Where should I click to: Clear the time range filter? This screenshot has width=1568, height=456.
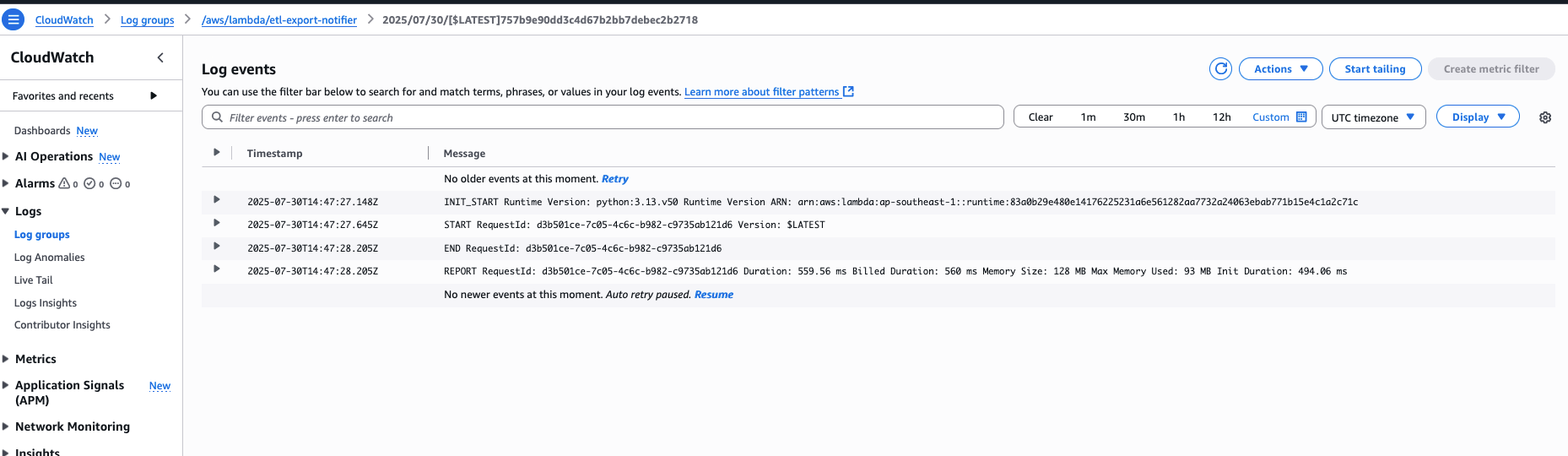coord(1041,117)
